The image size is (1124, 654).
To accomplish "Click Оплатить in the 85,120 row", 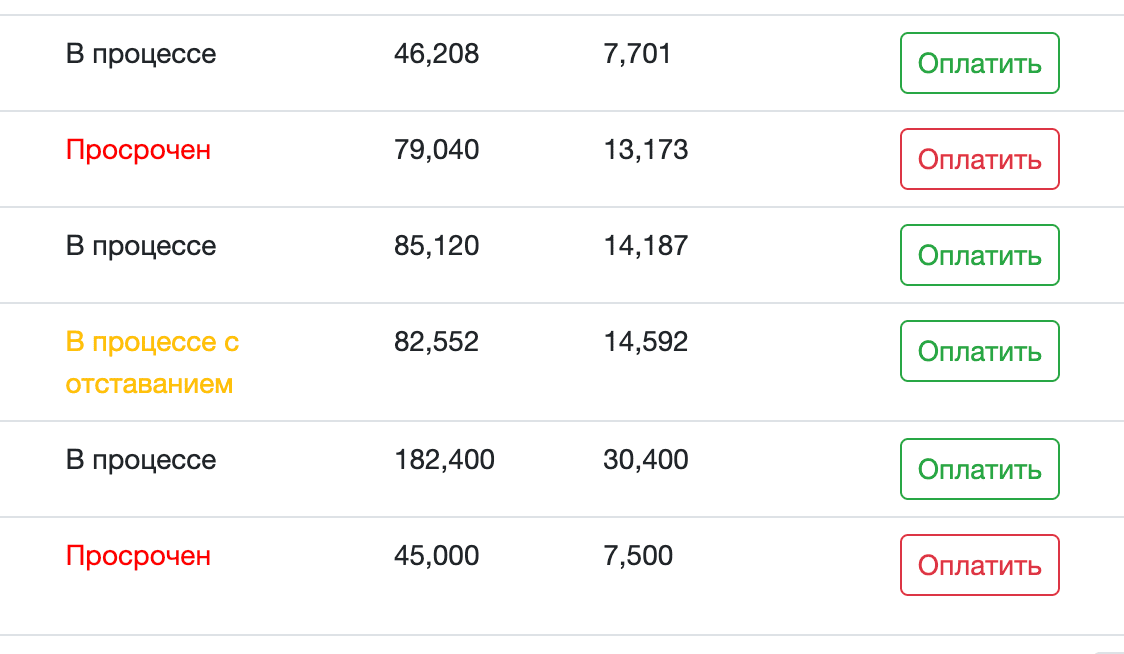I will [x=979, y=256].
